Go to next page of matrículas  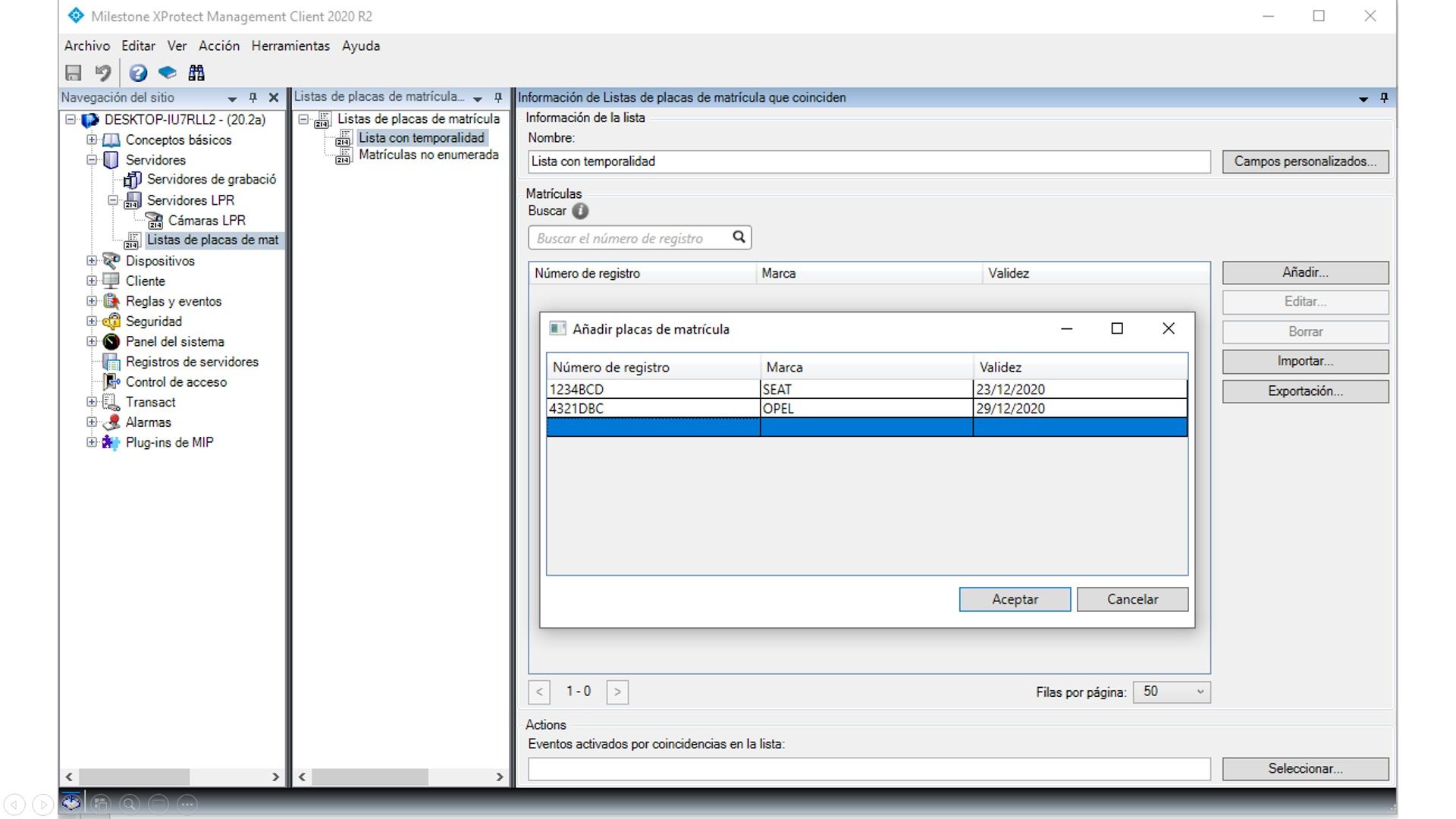(617, 692)
